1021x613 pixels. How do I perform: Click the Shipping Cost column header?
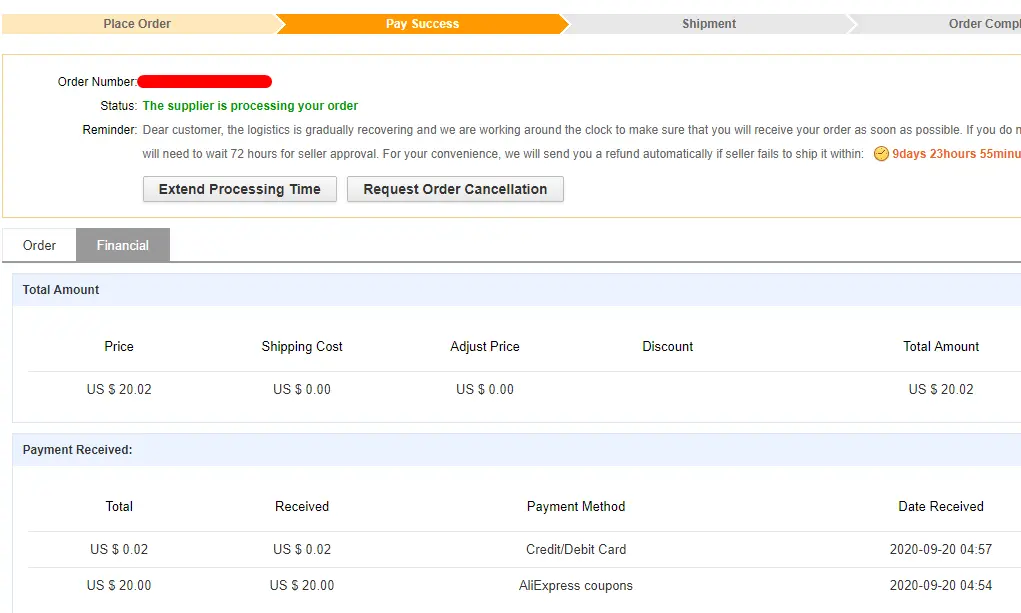pyautogui.click(x=302, y=347)
